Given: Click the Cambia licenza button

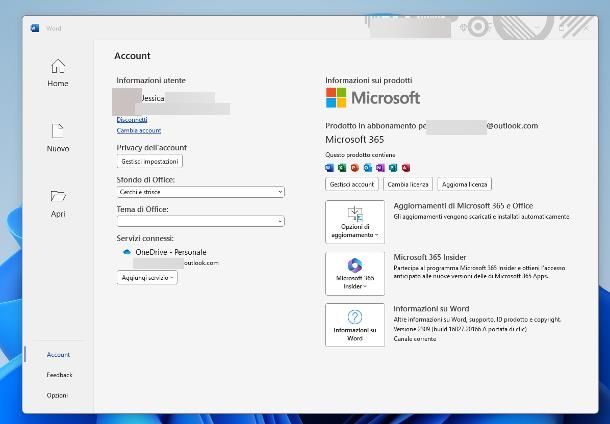Looking at the screenshot, I should click(x=408, y=184).
